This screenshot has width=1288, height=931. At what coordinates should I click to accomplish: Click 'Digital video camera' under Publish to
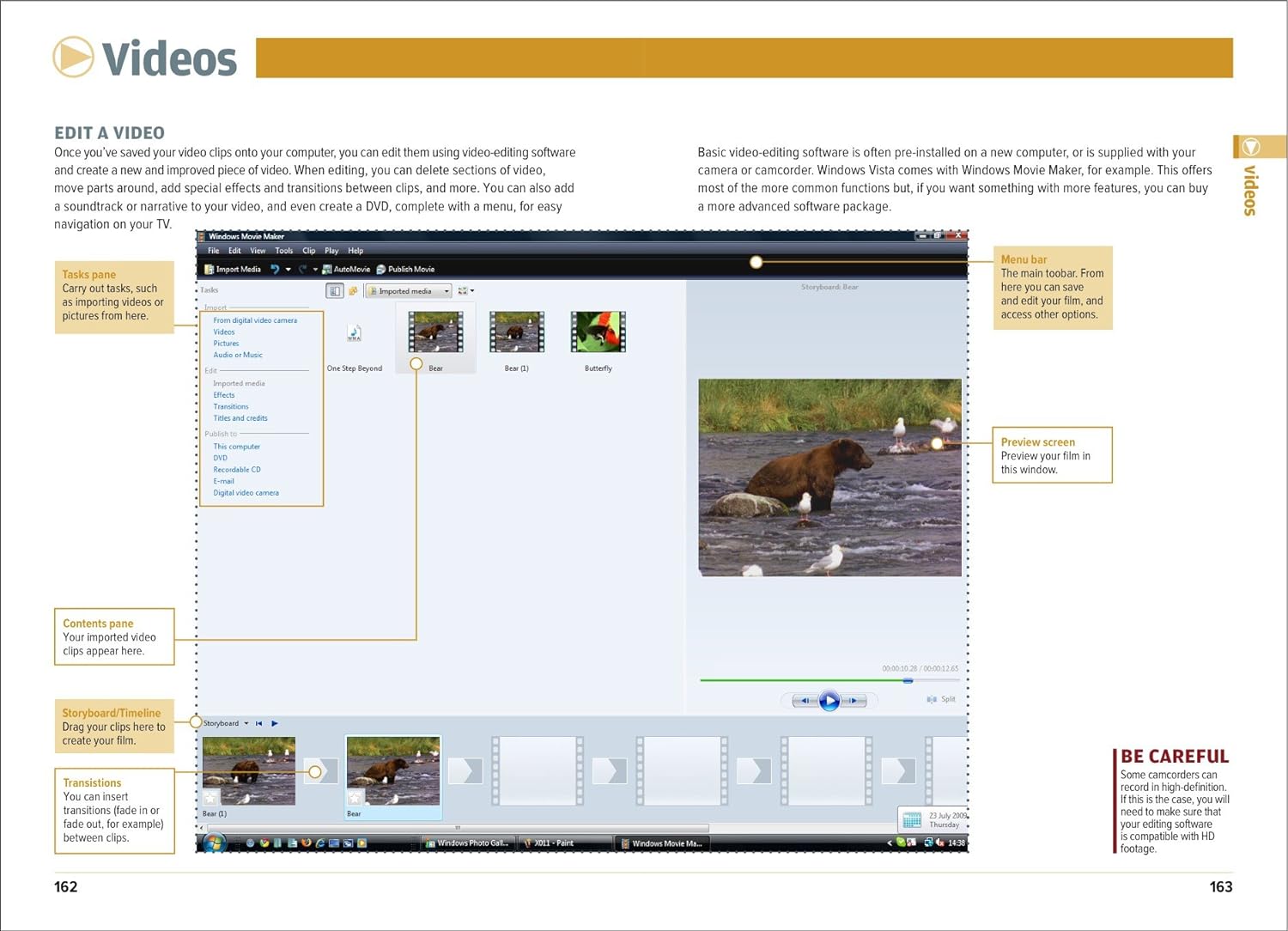[246, 493]
